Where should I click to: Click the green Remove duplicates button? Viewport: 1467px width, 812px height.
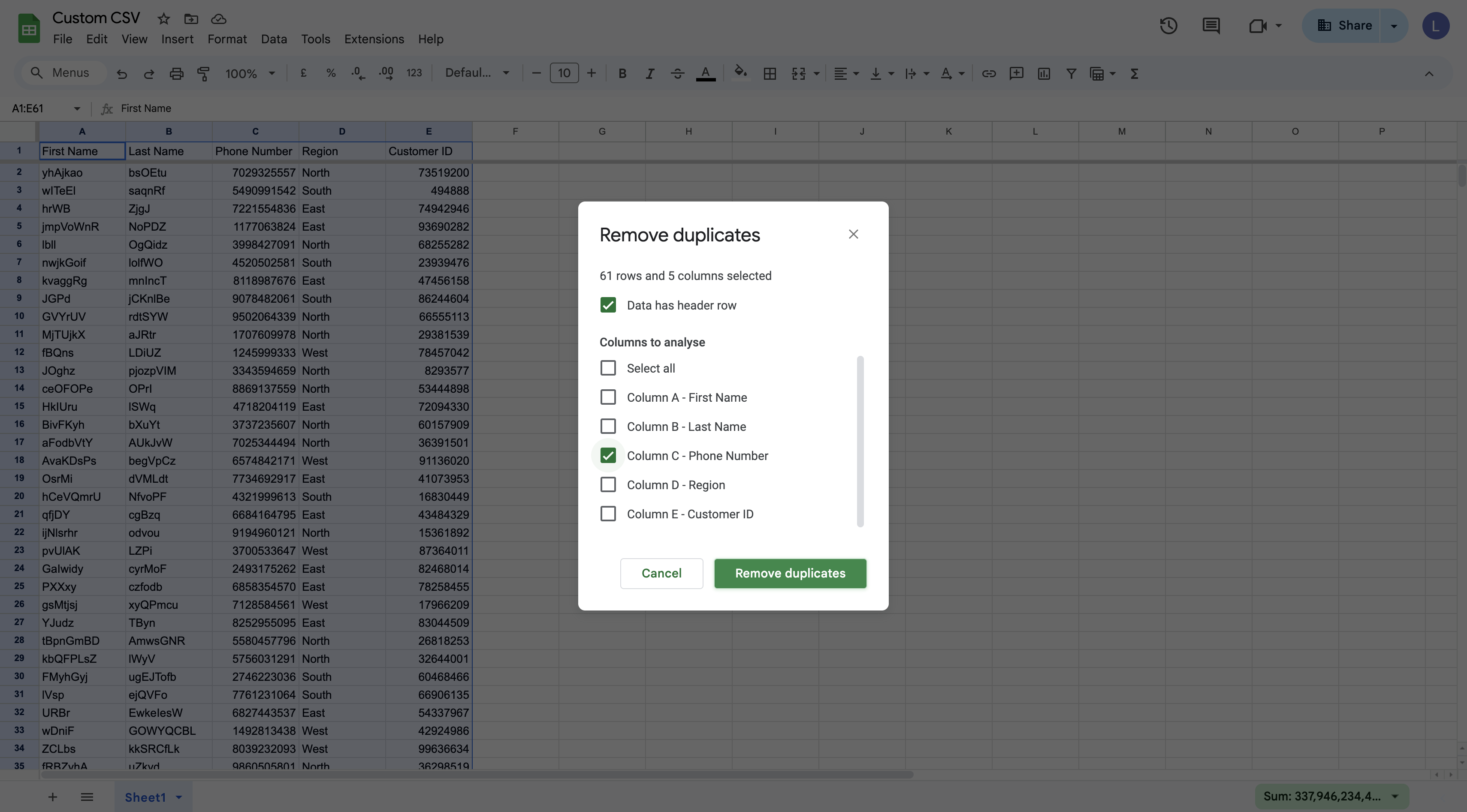[x=790, y=574]
